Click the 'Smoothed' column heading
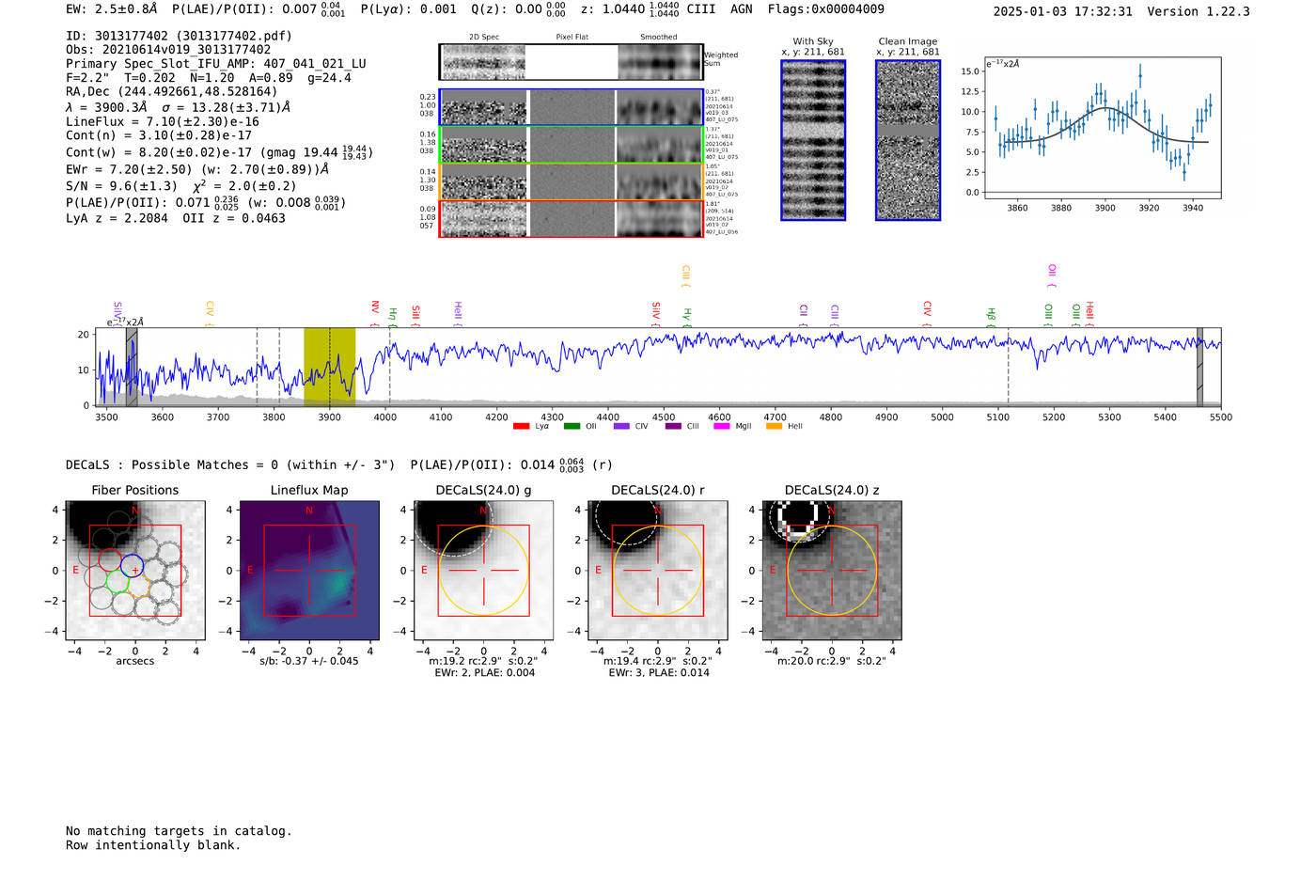This screenshot has width=1316, height=896. point(659,38)
